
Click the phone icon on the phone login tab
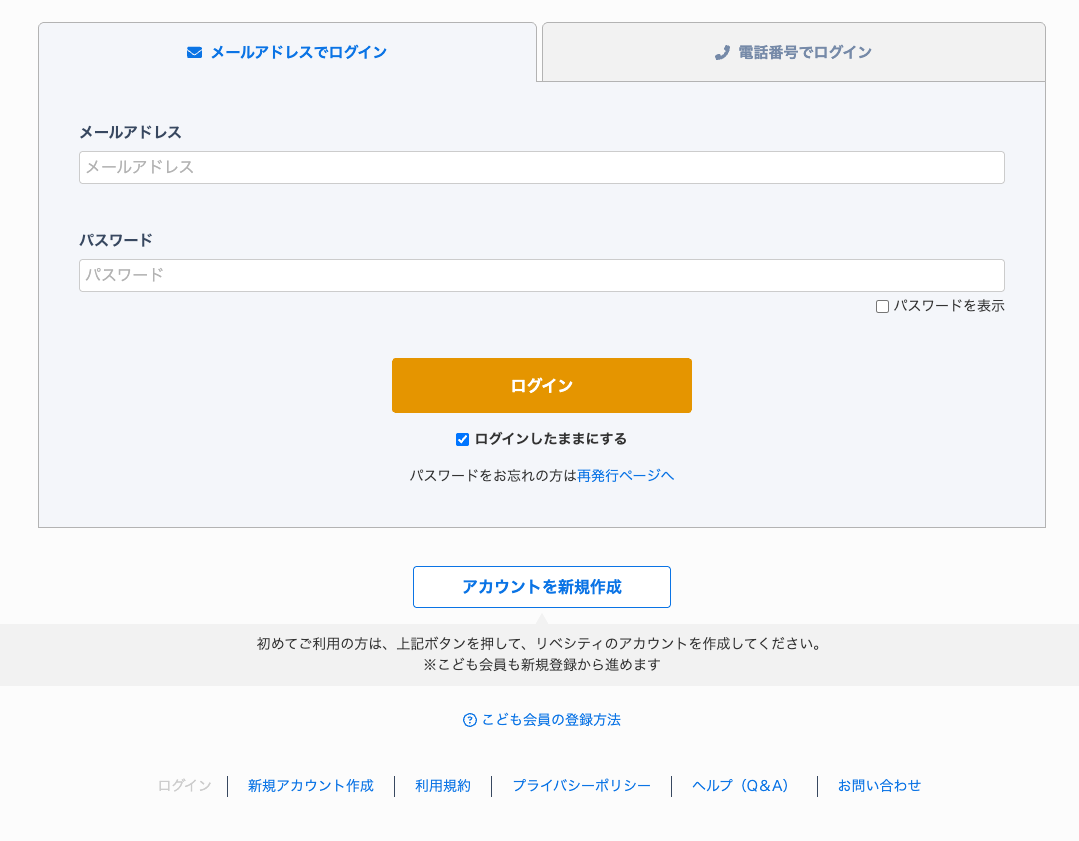pyautogui.click(x=722, y=53)
